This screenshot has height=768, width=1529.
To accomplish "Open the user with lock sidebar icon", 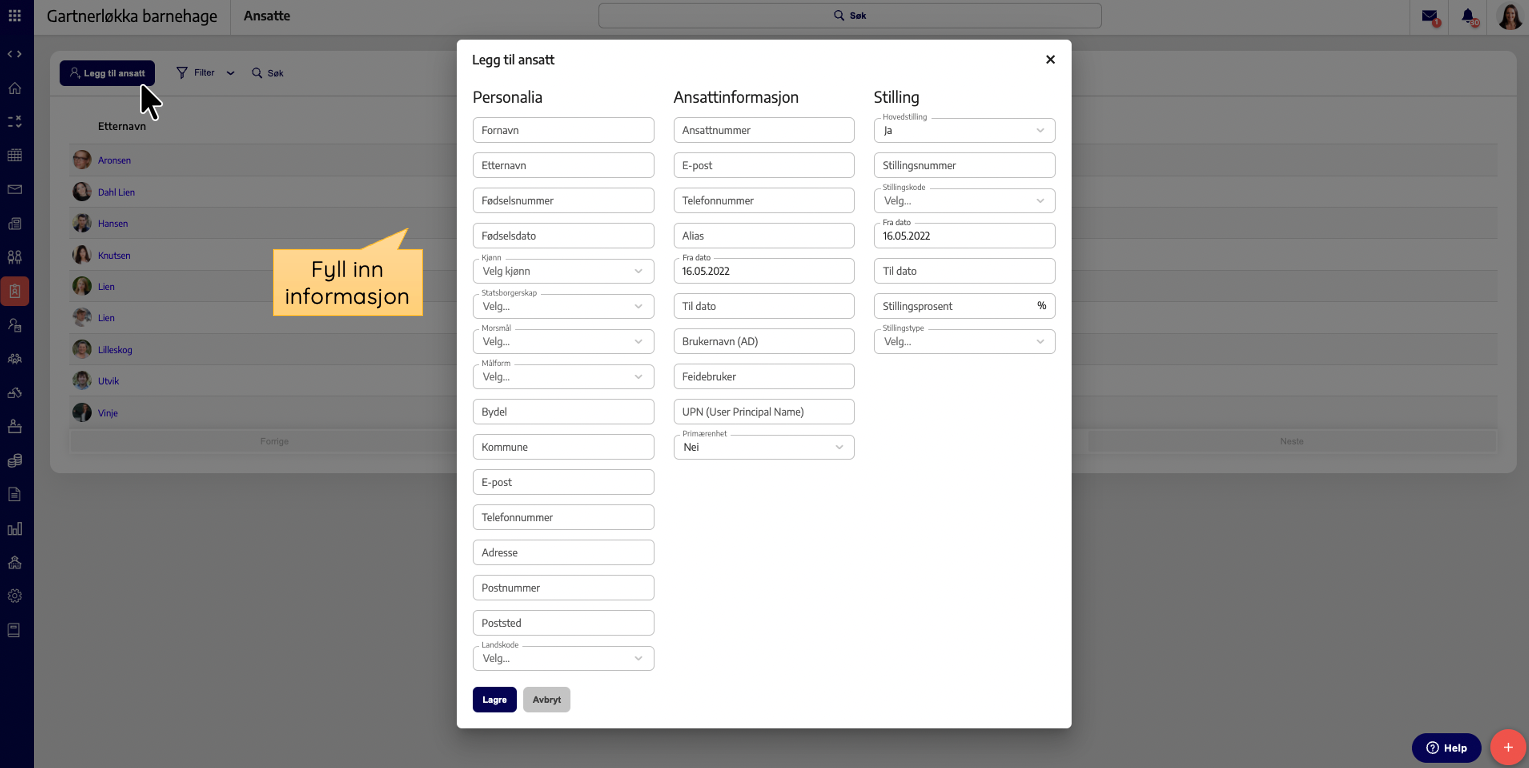I will click(x=15, y=325).
